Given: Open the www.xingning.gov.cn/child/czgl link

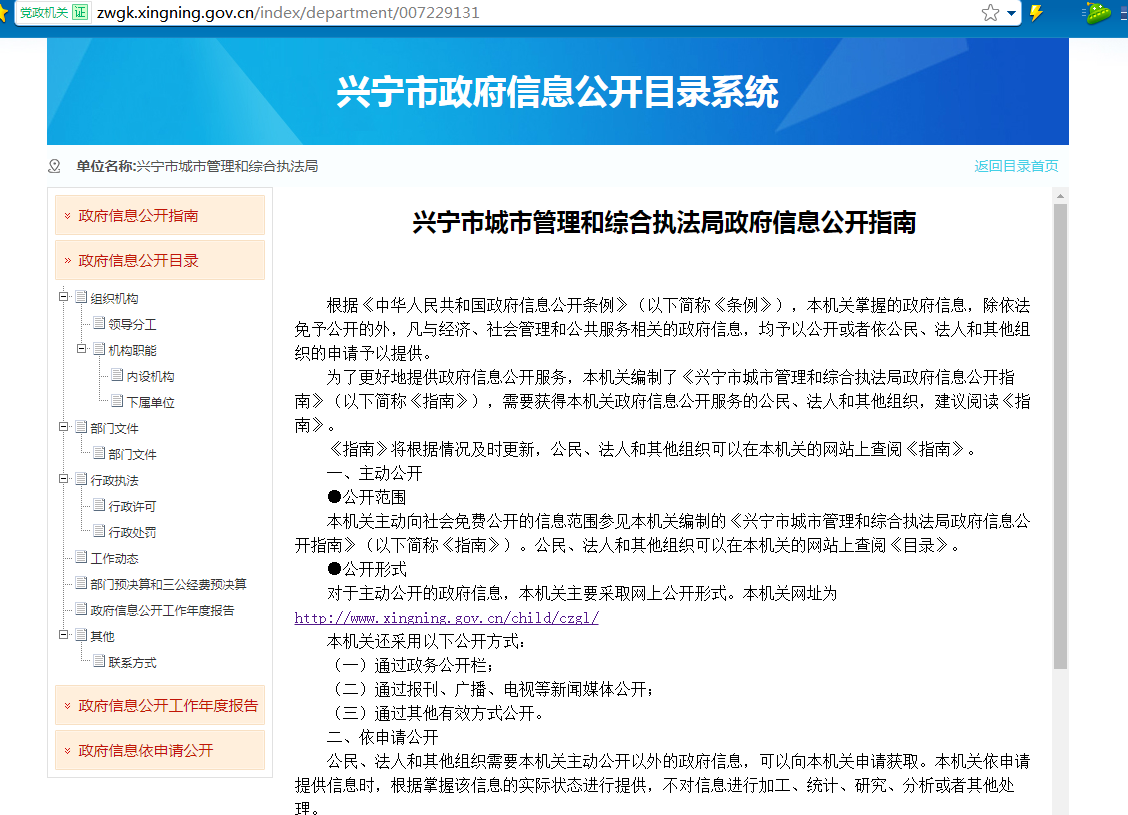Looking at the screenshot, I should (447, 618).
